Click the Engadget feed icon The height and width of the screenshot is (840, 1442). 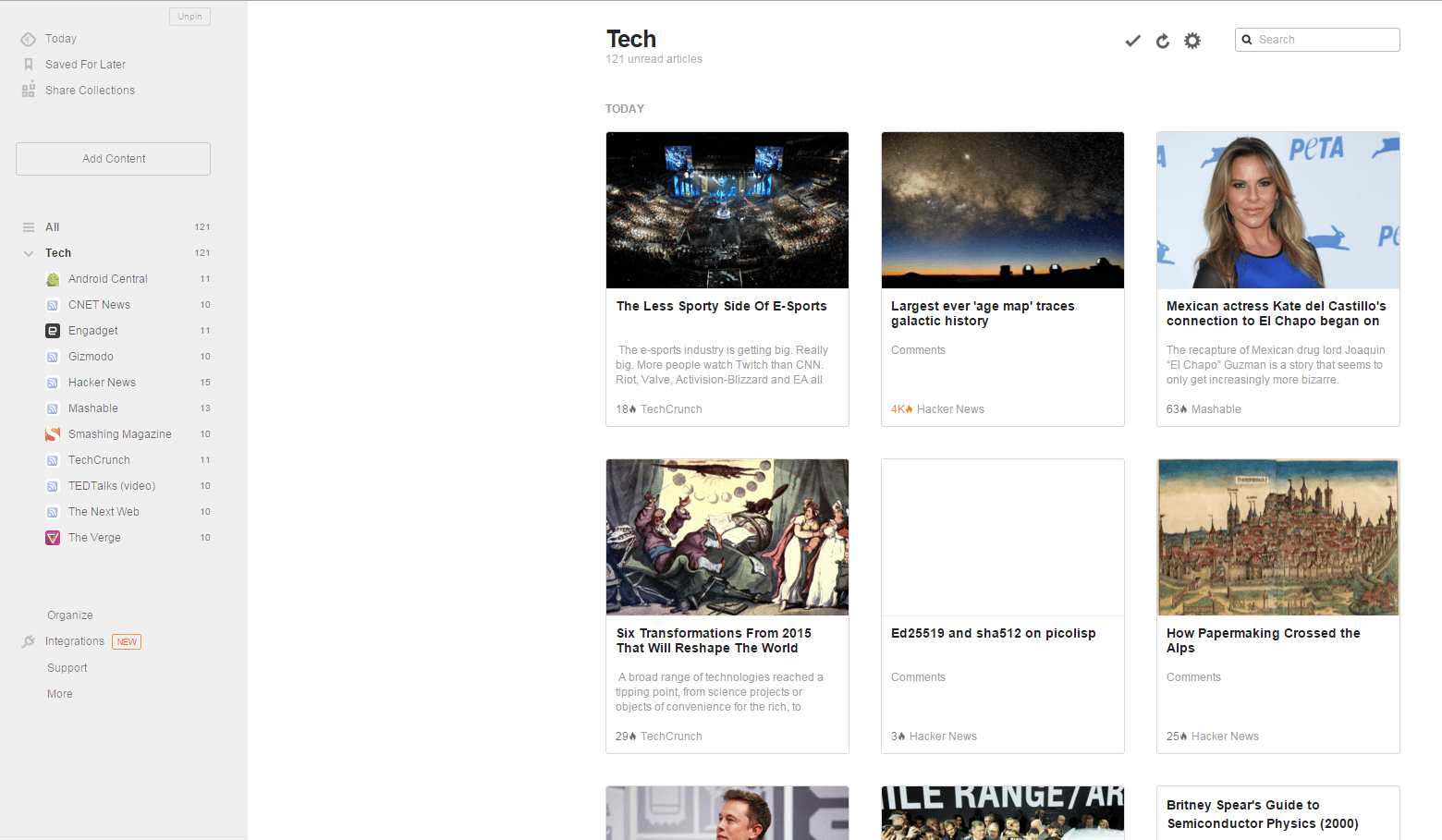pos(53,331)
